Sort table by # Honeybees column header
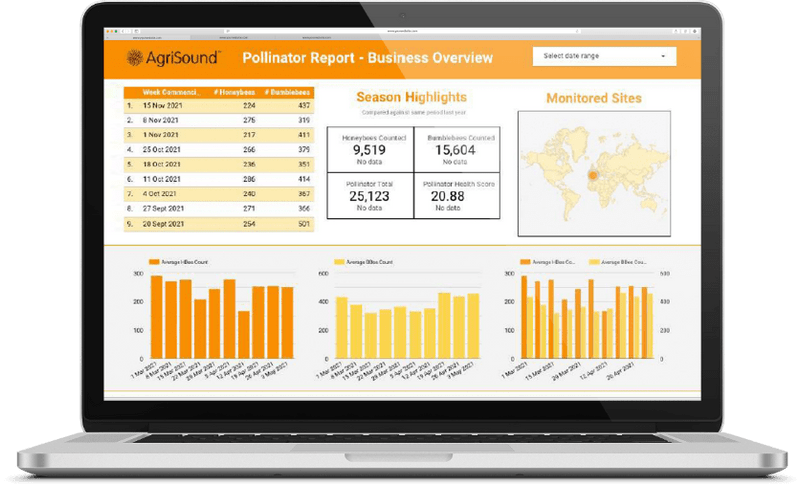 (236, 92)
